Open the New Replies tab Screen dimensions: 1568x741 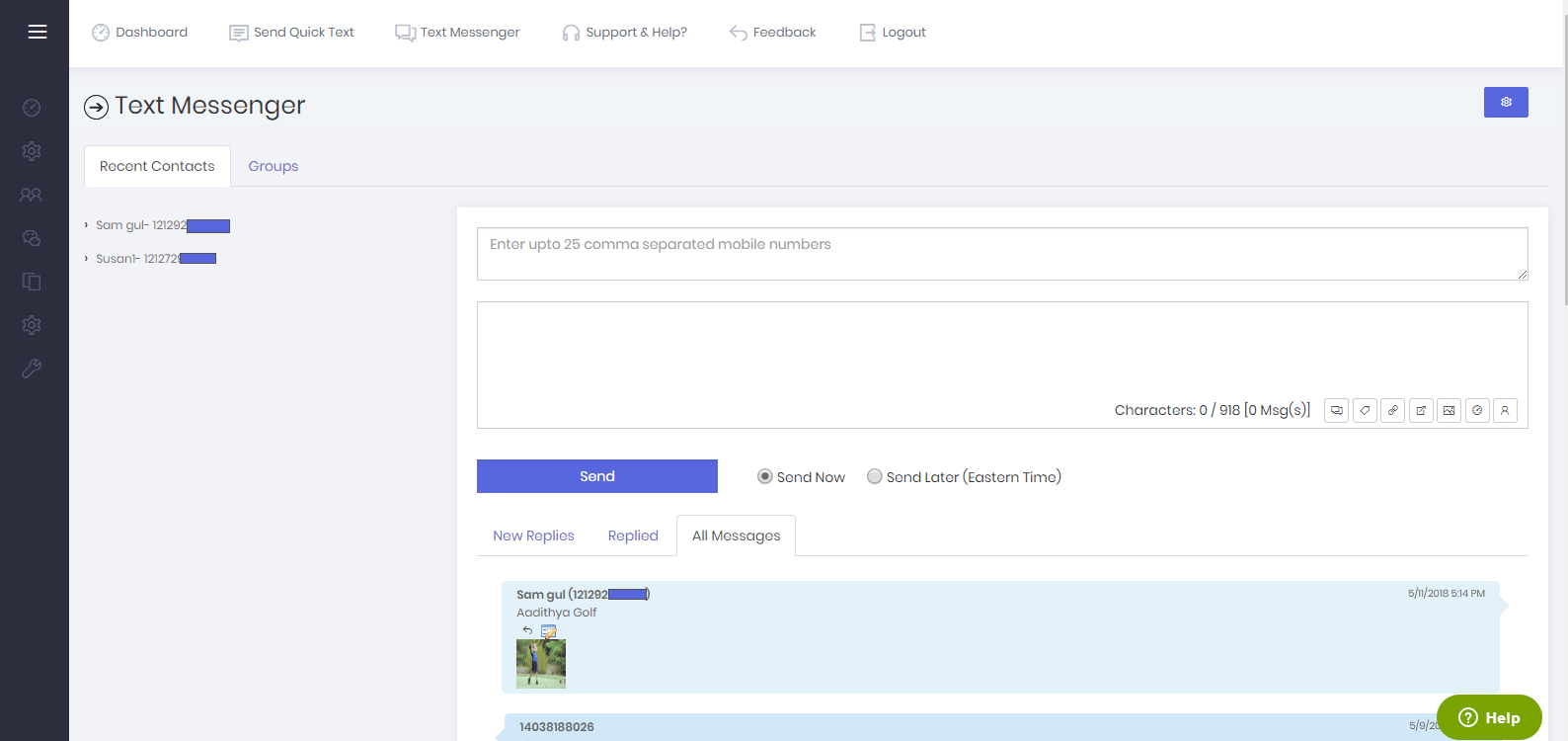click(x=533, y=535)
